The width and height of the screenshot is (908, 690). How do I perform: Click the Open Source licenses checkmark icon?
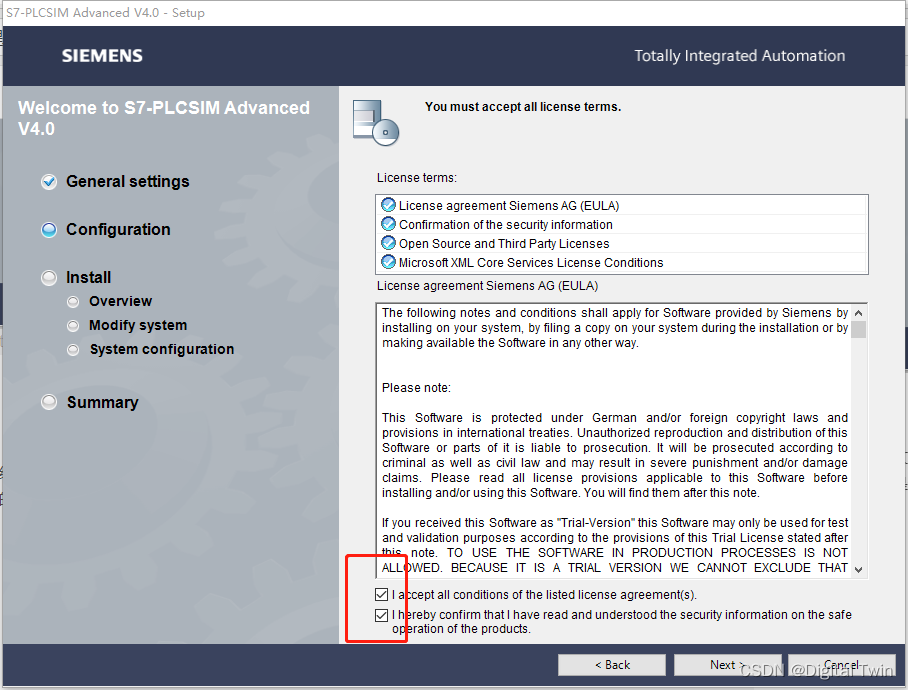(x=388, y=243)
